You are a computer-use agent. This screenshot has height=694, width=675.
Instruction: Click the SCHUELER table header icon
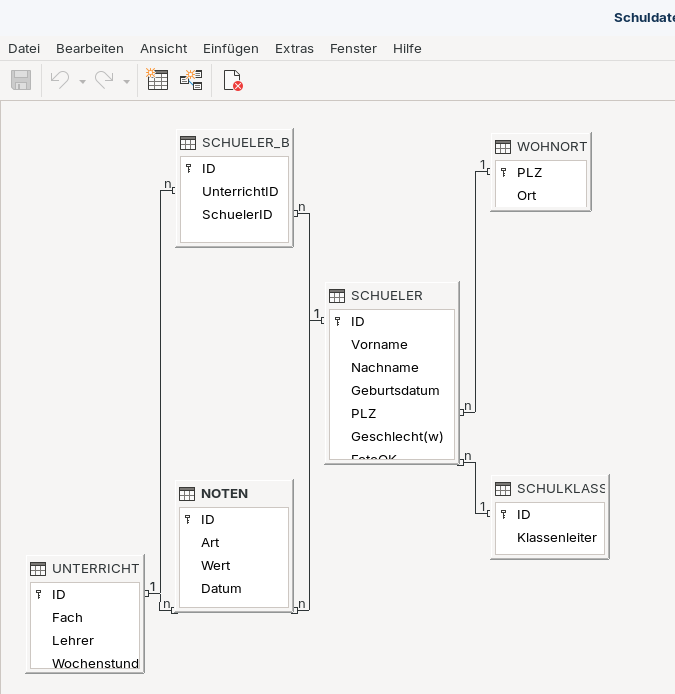pos(337,295)
